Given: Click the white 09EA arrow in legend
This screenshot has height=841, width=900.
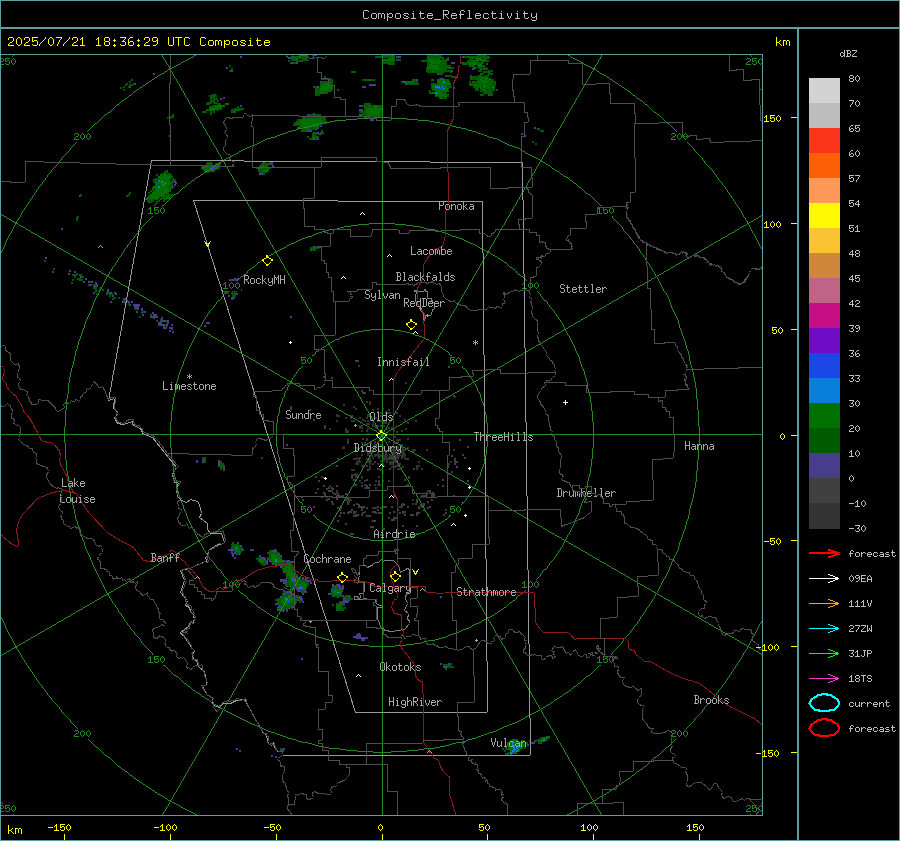Looking at the screenshot, I should [x=824, y=579].
